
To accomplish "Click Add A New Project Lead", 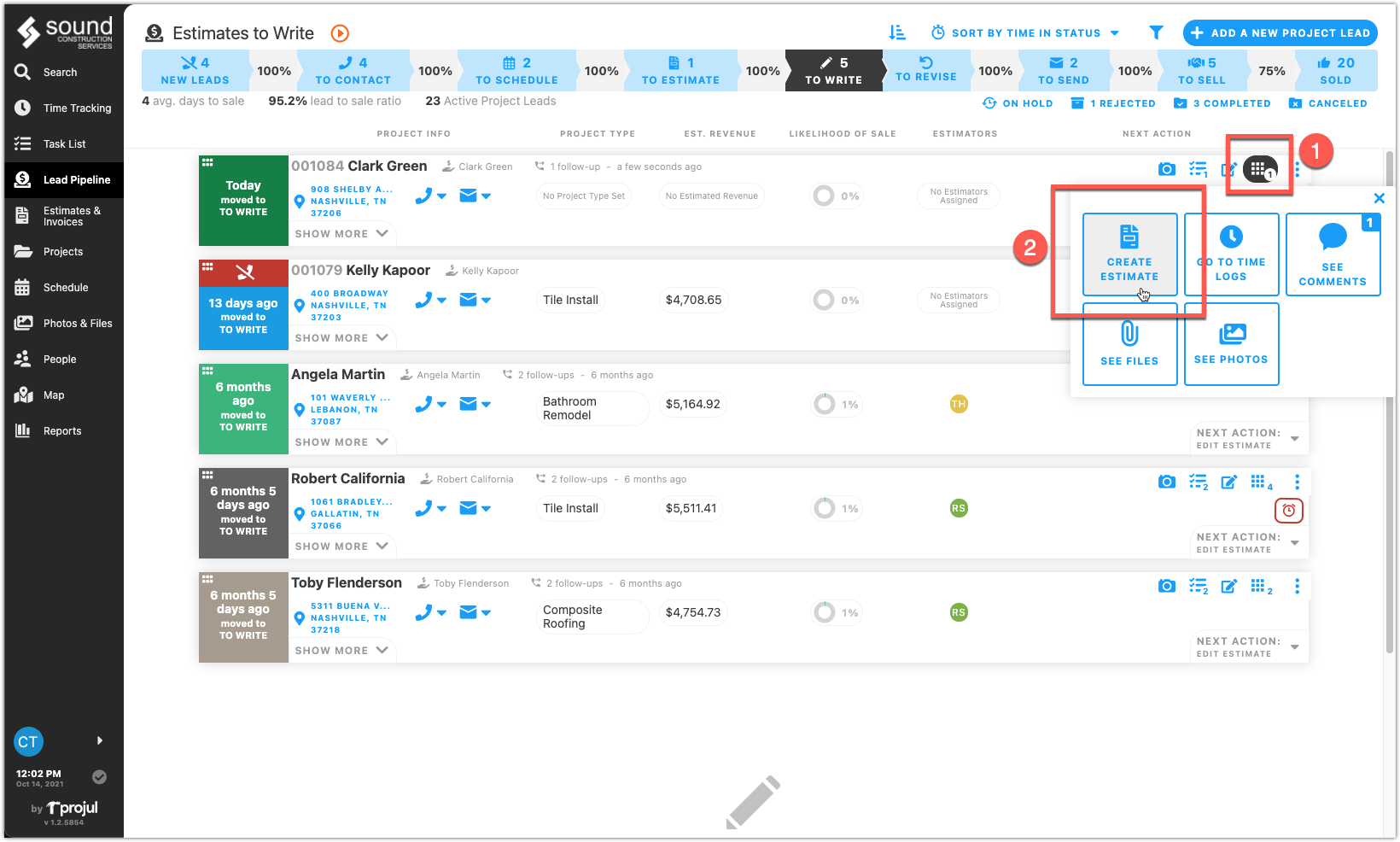I will (x=1280, y=32).
